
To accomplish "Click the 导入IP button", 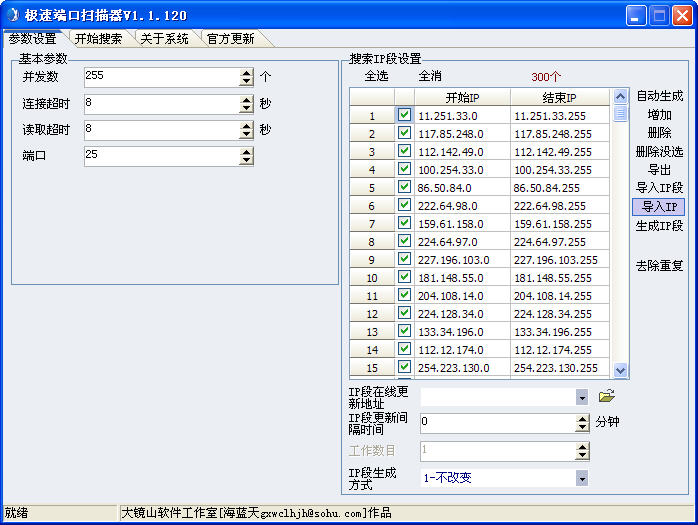I will click(659, 206).
